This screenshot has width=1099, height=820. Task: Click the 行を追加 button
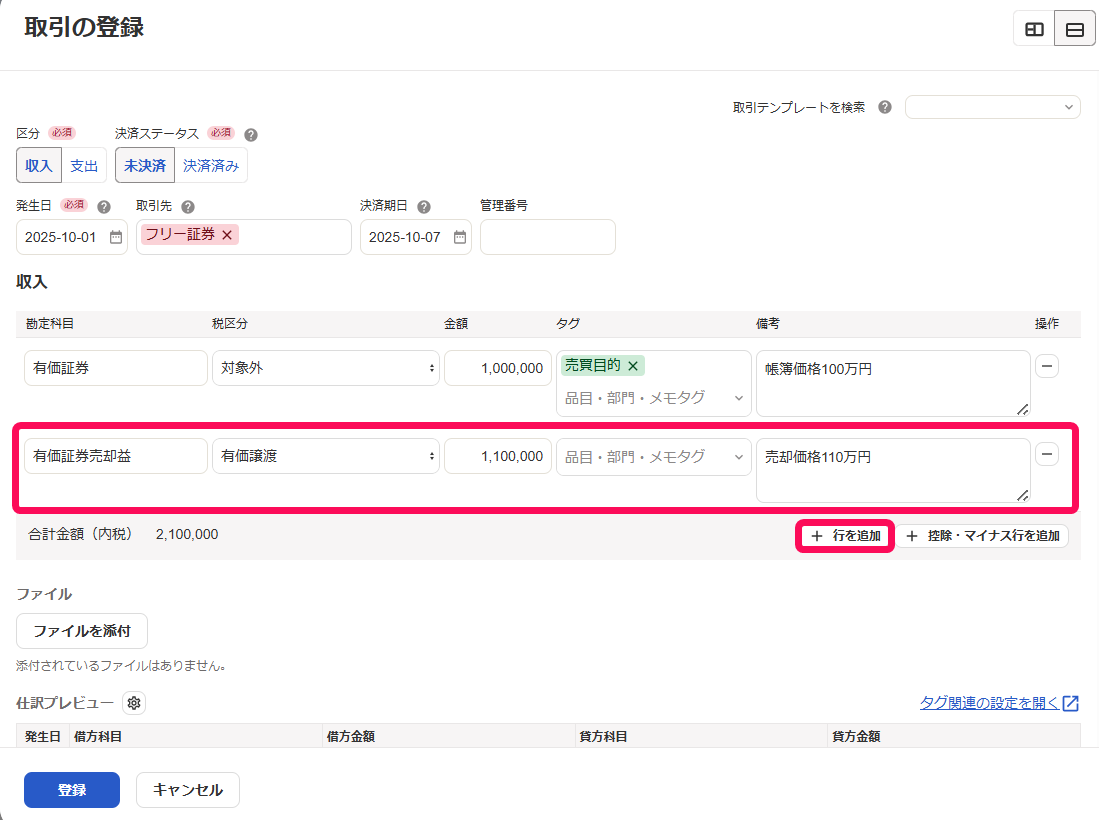pyautogui.click(x=845, y=536)
